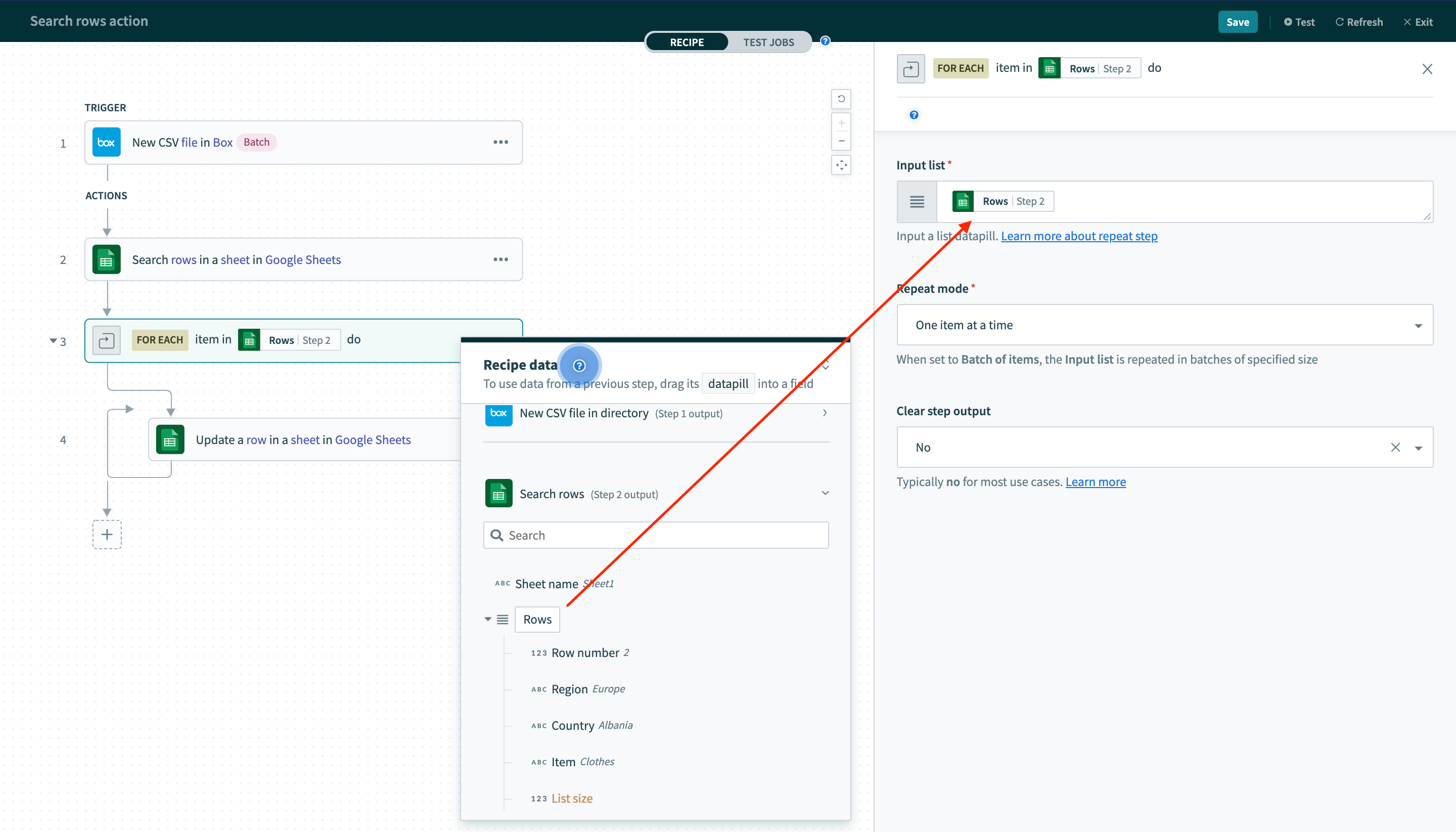This screenshot has height=832, width=1456.
Task: Open the Repeat mode dropdown
Action: click(1419, 325)
